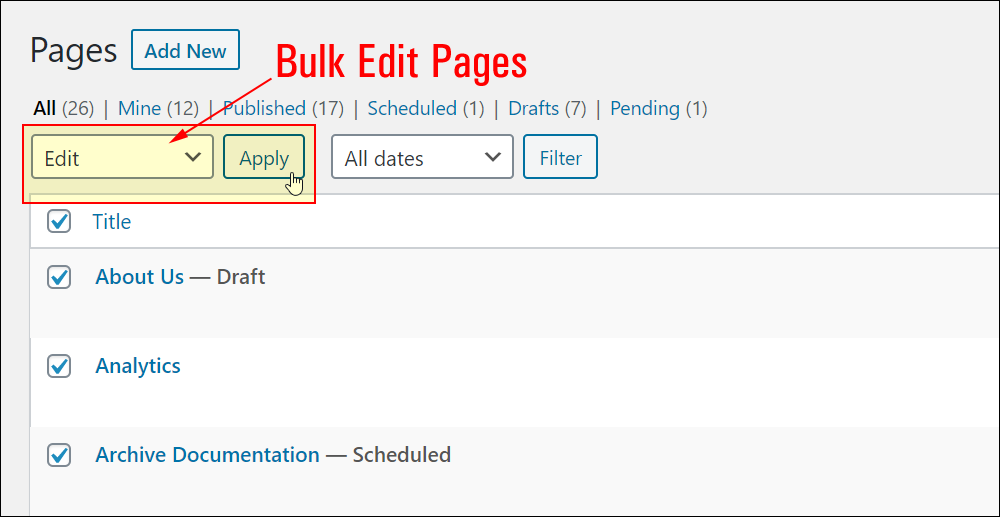Open the Edit bulk actions dropdown
The image size is (1000, 517).
point(122,157)
